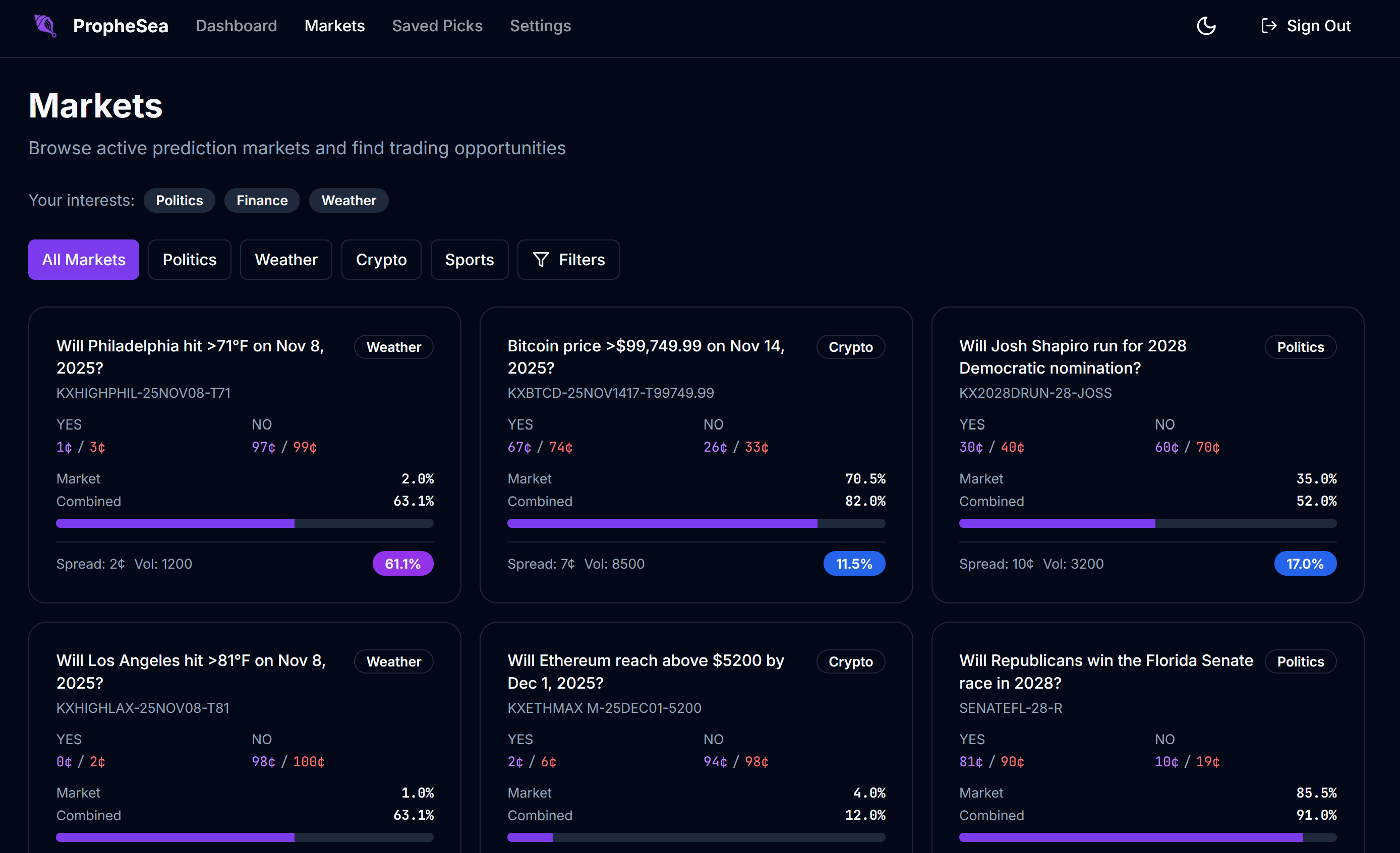
Task: Click 11.5% edge badge on Bitcoin card
Action: [x=853, y=563]
